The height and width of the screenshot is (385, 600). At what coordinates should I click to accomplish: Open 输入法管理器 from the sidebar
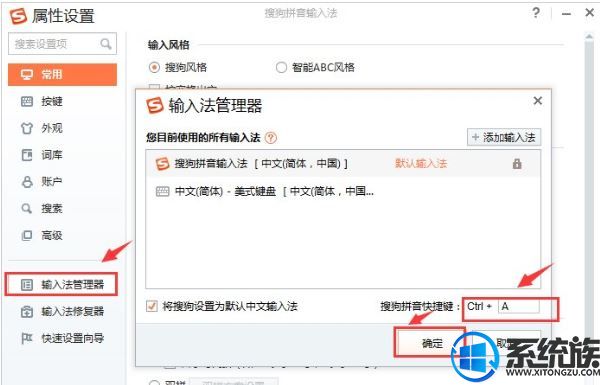point(61,284)
